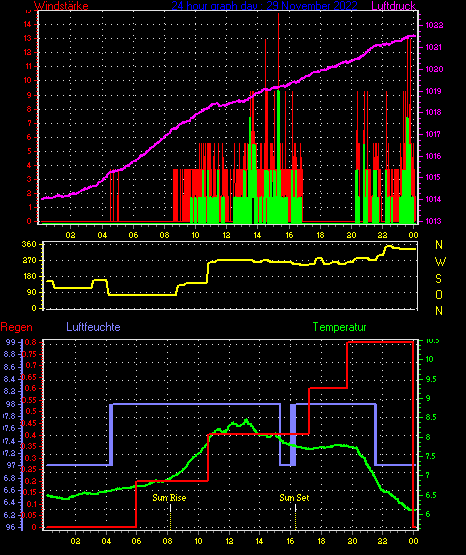Click pressure axis value 1015
466x555 pixels.
tap(434, 177)
